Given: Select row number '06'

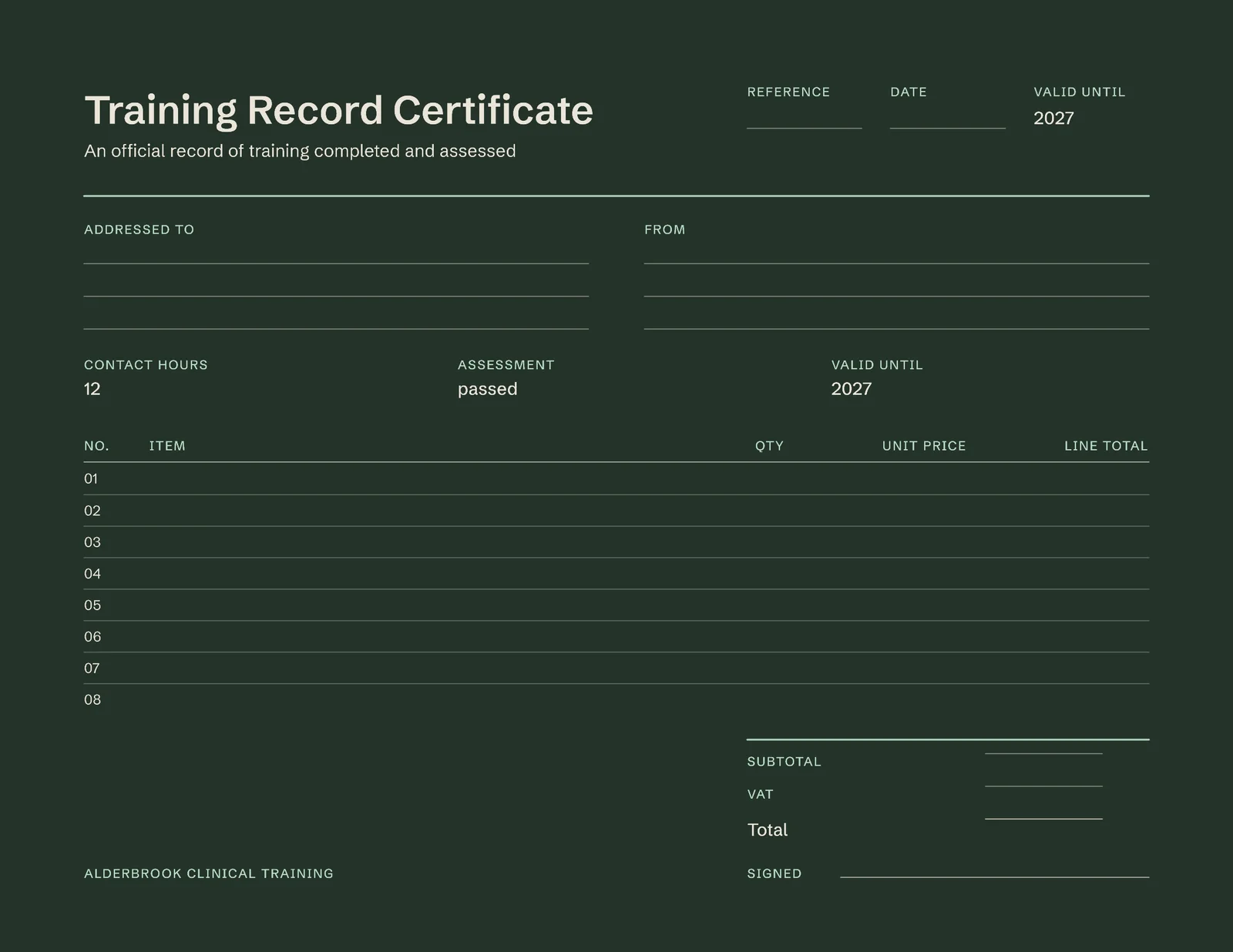Looking at the screenshot, I should (92, 637).
